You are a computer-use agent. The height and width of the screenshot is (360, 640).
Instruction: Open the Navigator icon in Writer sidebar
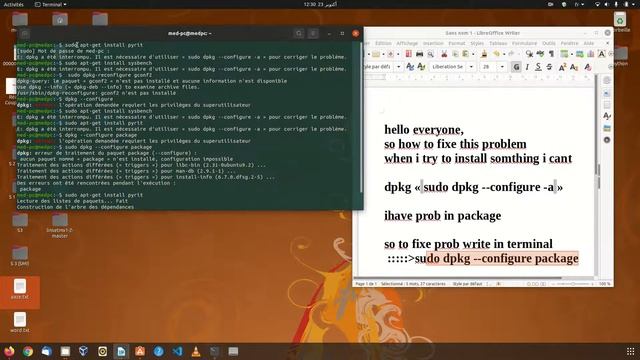coord(607,140)
